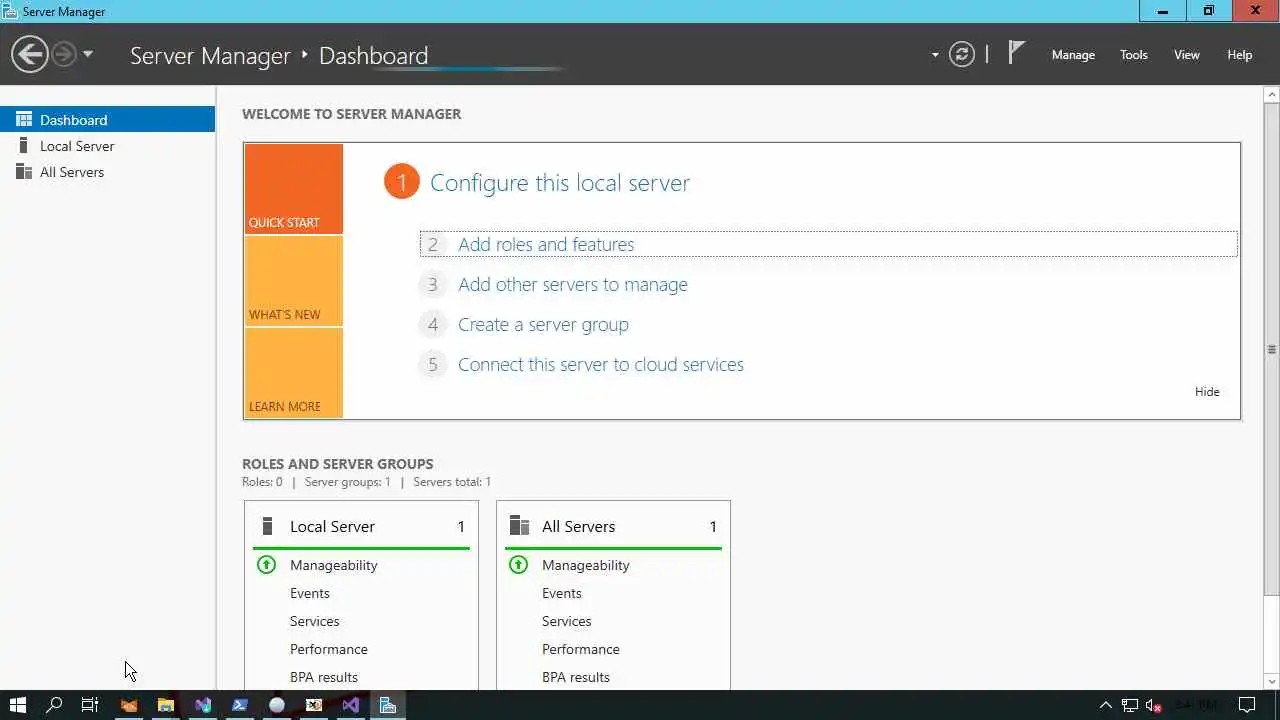Select Dashboard in the left navigation
Screen dimensions: 1280x720
pos(107,119)
